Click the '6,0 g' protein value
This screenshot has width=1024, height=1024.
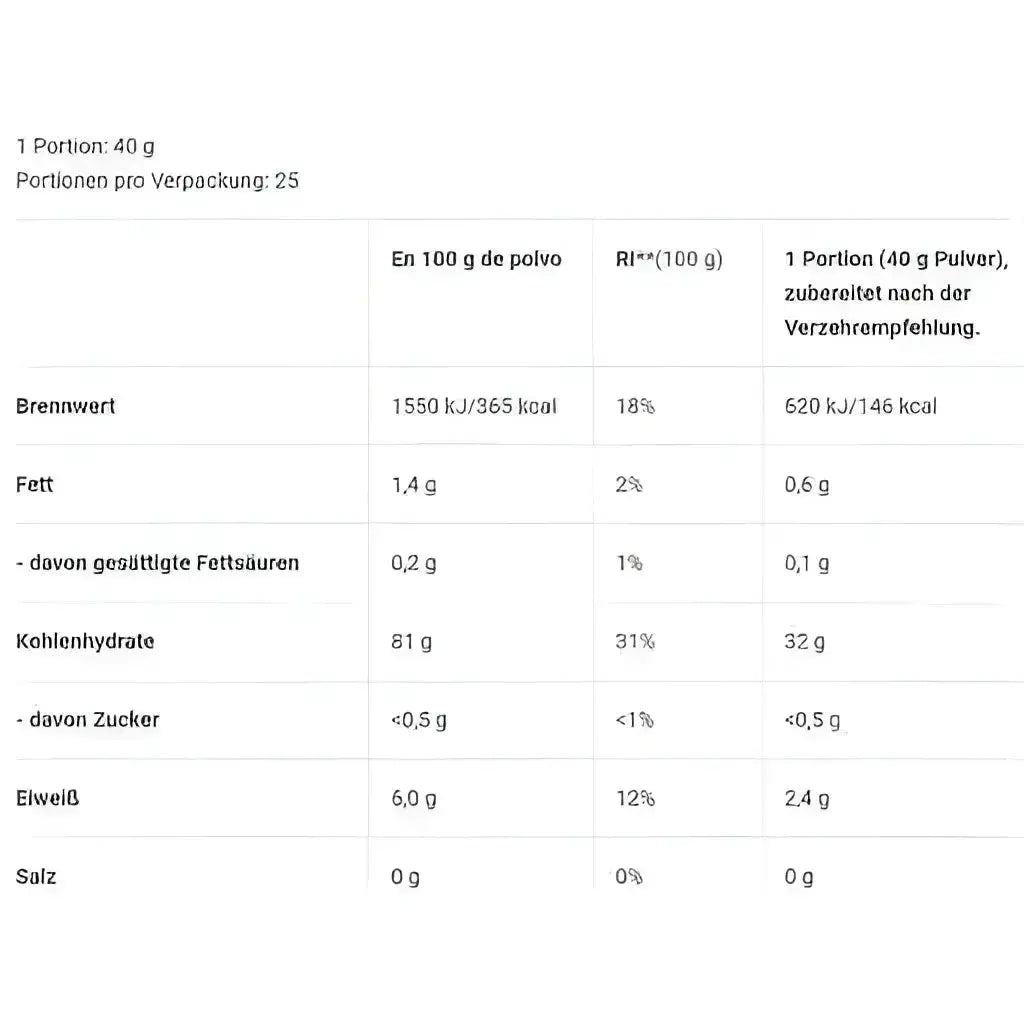(x=414, y=798)
